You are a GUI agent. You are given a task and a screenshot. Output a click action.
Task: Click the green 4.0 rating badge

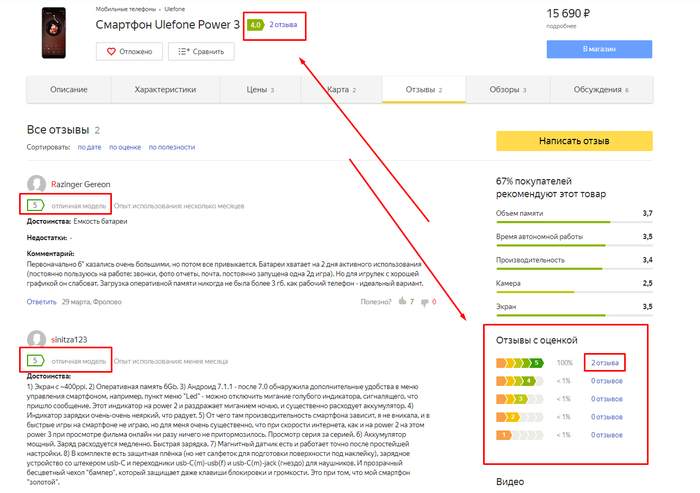(256, 25)
